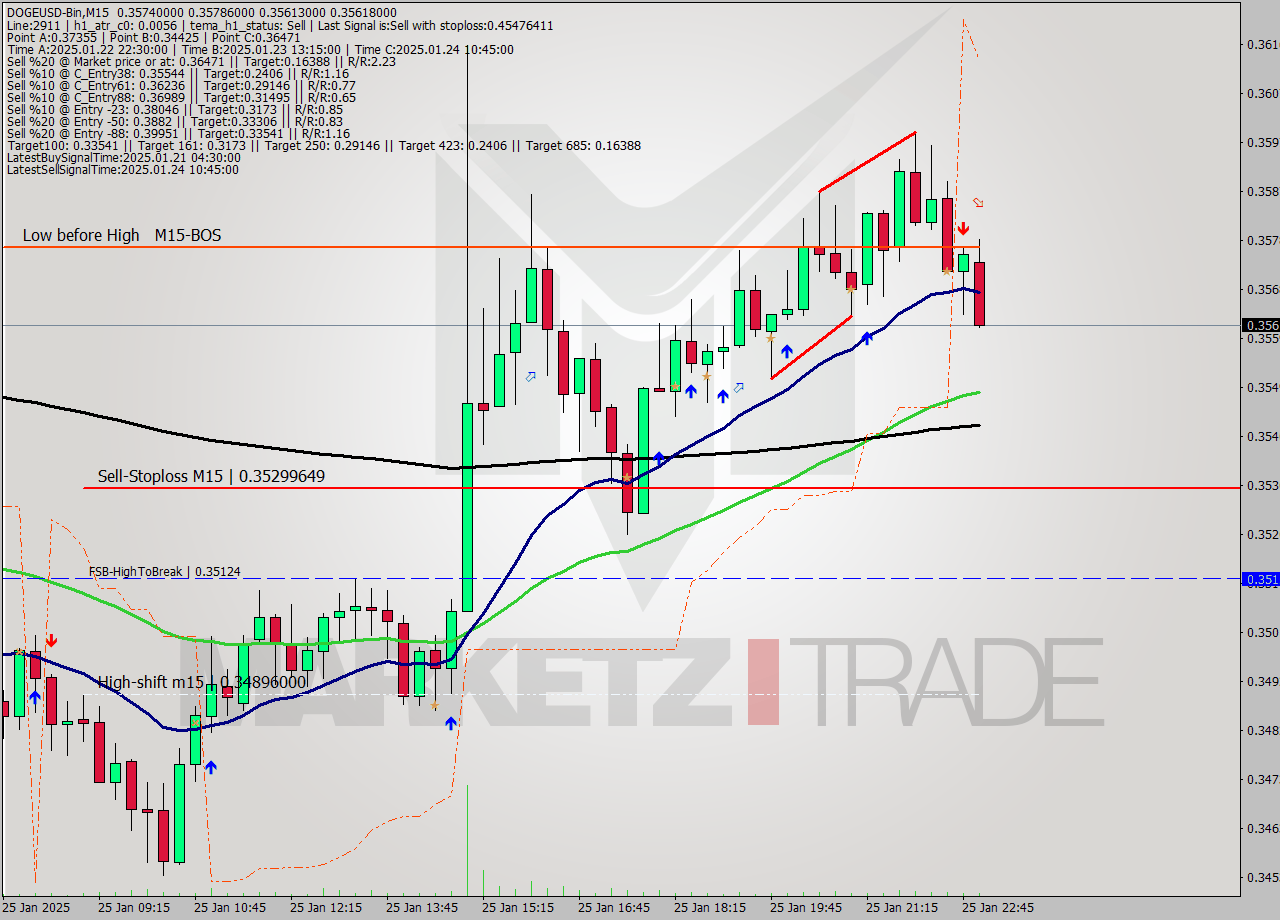The height and width of the screenshot is (920, 1280).
Task: Click the 'Sell %10 @ Entry -23: 0.38046' line
Action: [x=175, y=109]
